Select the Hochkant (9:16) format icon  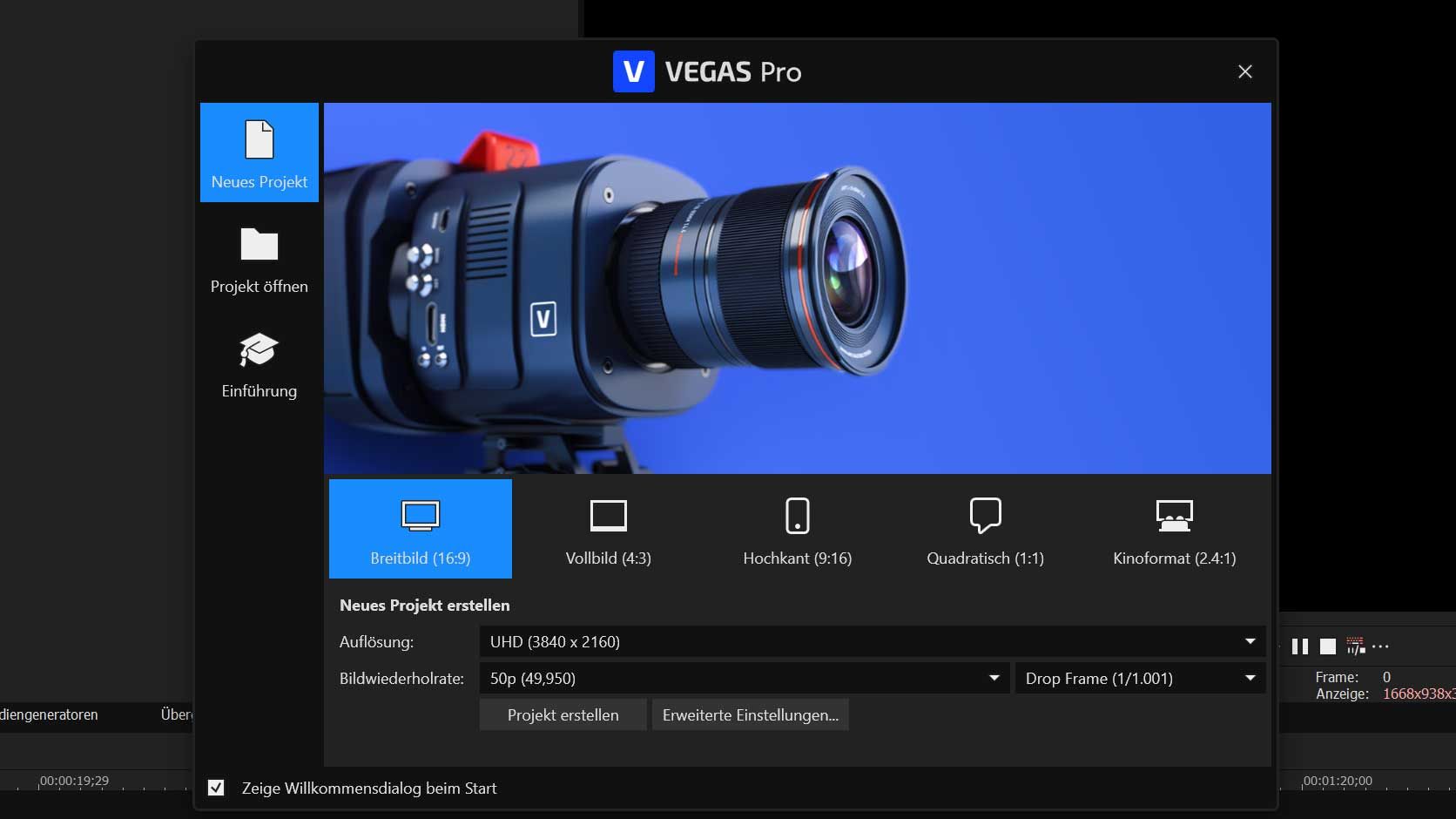tap(797, 516)
